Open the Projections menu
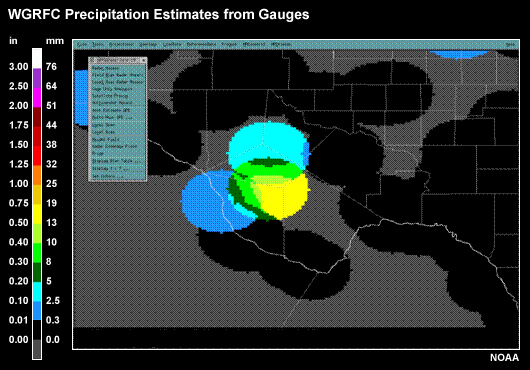Screen dimensions: 530x370 [122, 45]
